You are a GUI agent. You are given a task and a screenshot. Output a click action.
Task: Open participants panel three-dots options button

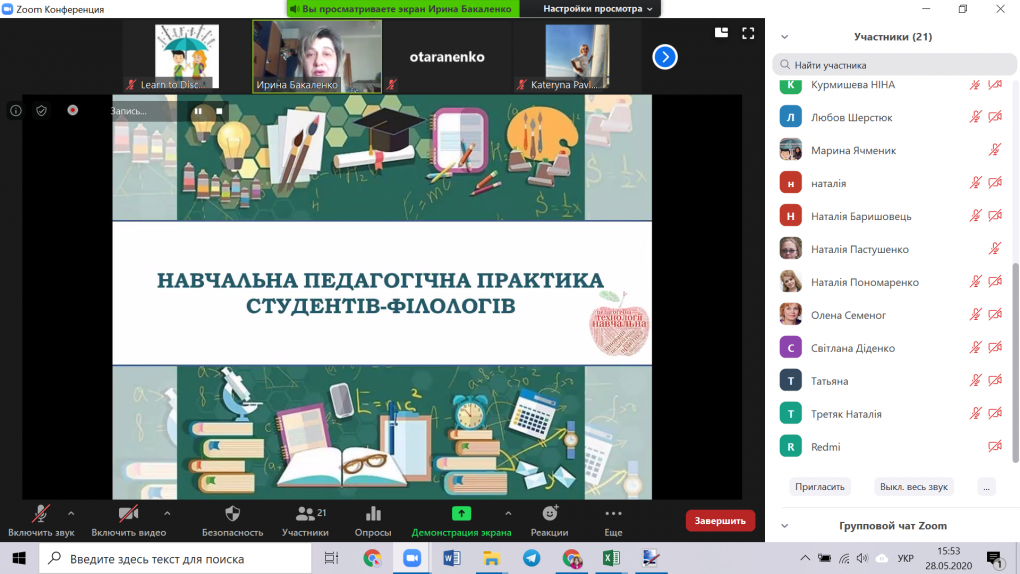coord(987,487)
